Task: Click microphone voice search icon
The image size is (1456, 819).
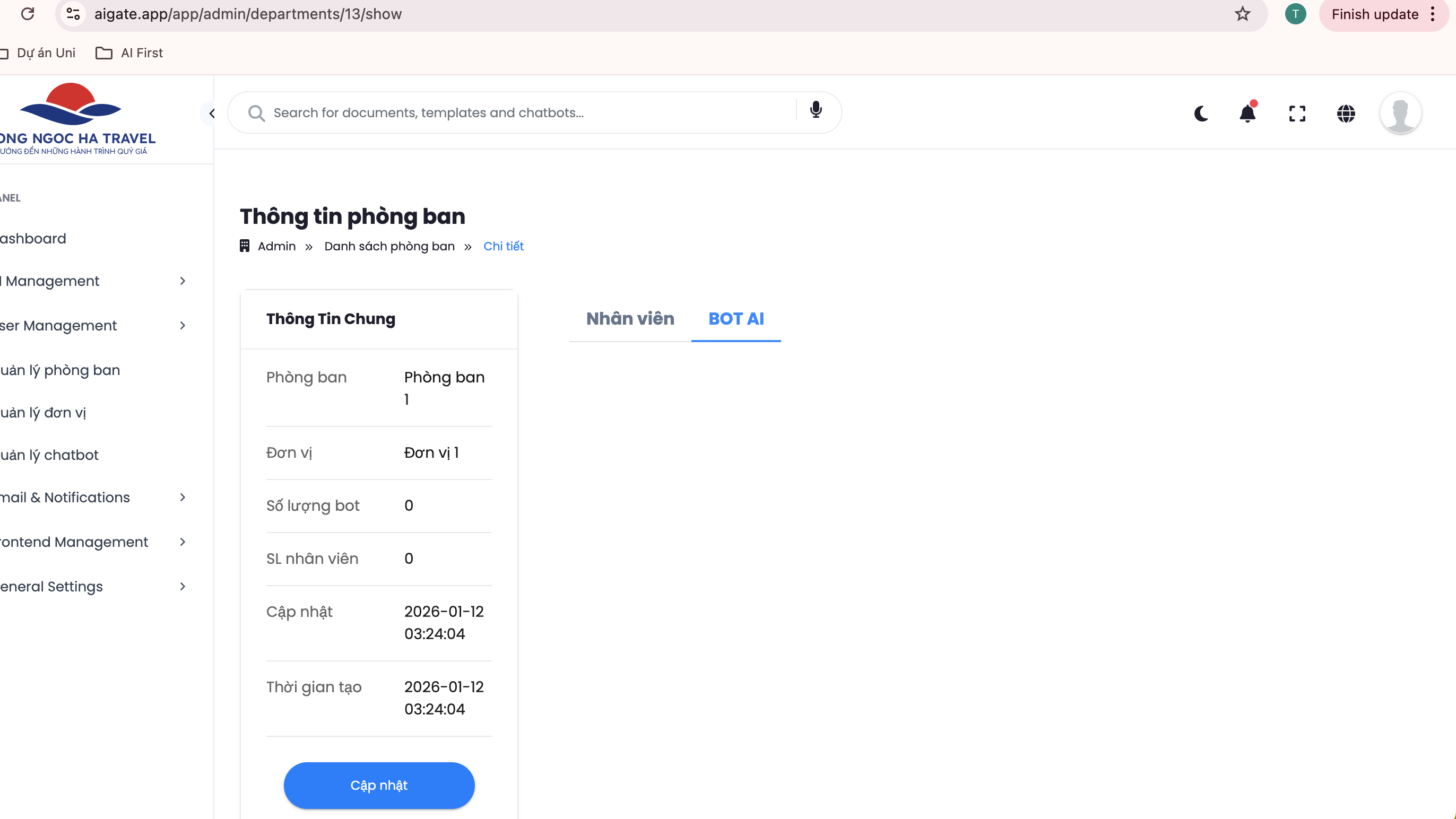Action: coord(816,110)
